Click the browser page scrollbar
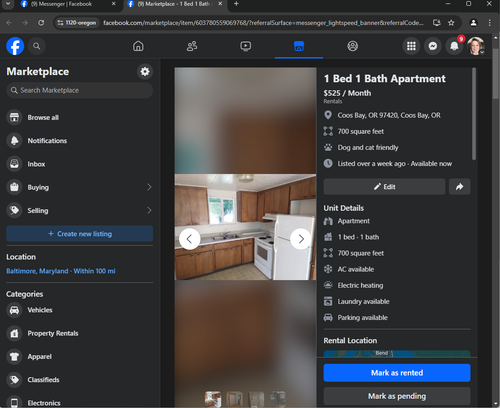The width and height of the screenshot is (500, 408). 495,74
